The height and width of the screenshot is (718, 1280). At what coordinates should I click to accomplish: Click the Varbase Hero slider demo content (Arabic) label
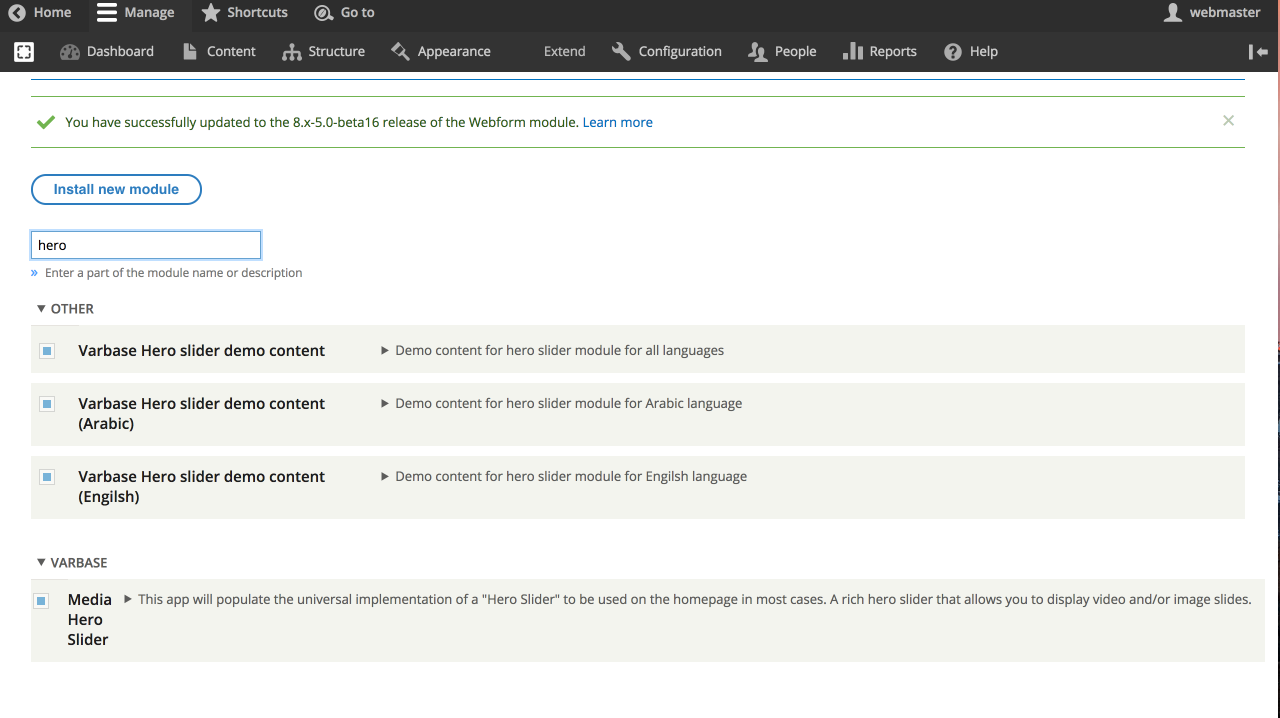coord(202,414)
